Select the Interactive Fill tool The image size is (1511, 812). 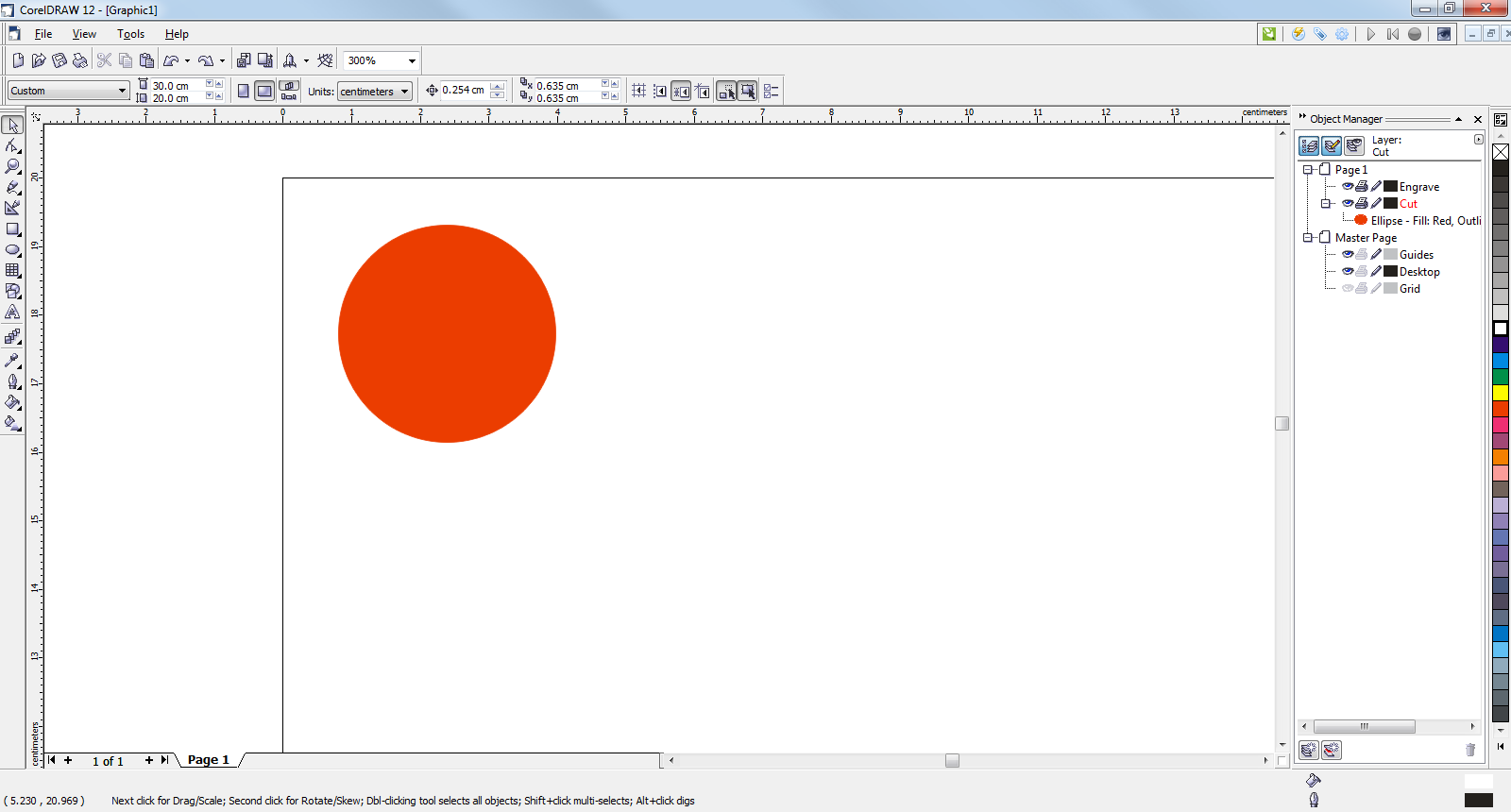[x=12, y=423]
